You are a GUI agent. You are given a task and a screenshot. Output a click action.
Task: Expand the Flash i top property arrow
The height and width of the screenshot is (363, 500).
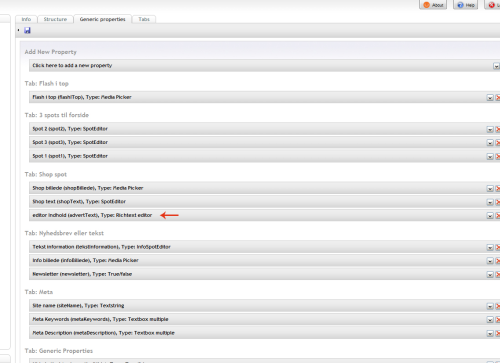490,98
